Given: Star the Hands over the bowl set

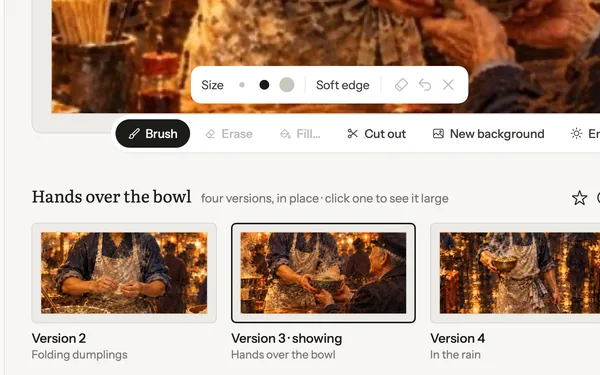Looking at the screenshot, I should tap(579, 198).
